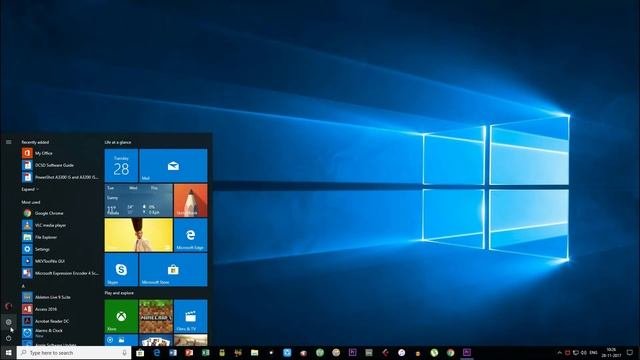Open Excel from the taskbar
640x360 pixels.
click(x=205, y=353)
